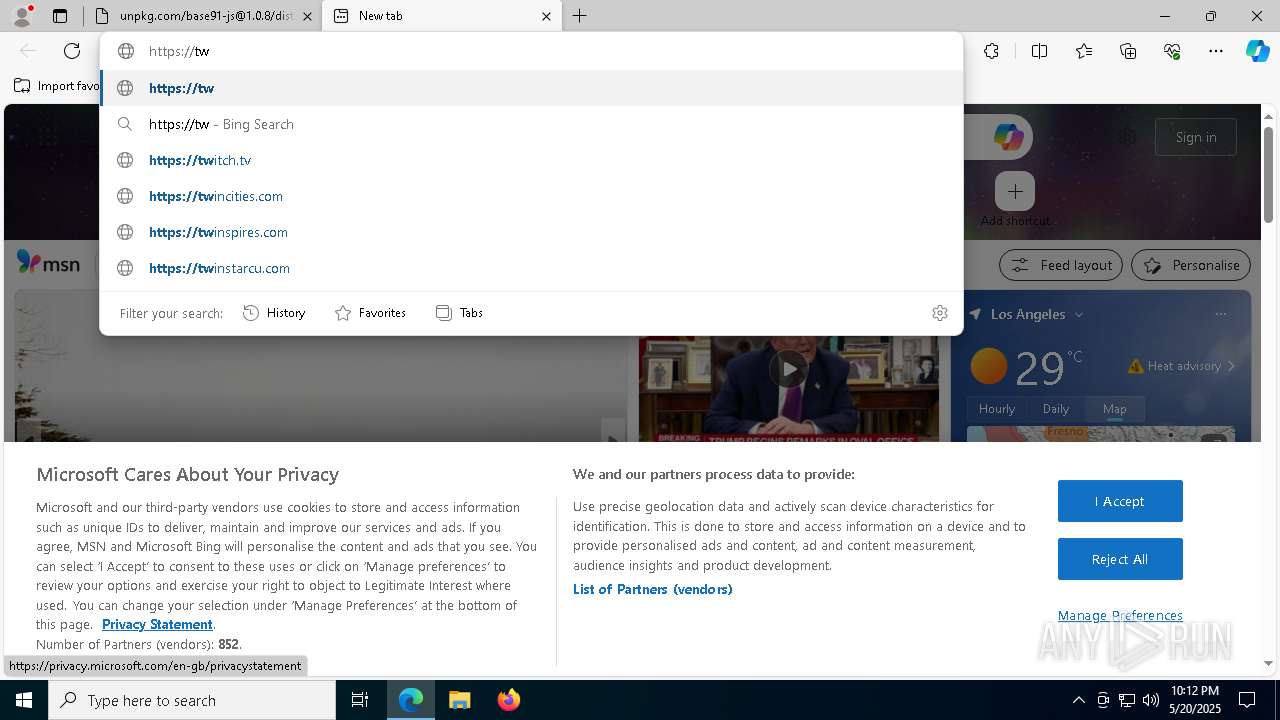This screenshot has width=1280, height=720.
Task: Open Settings and more menu
Action: [1216, 51]
